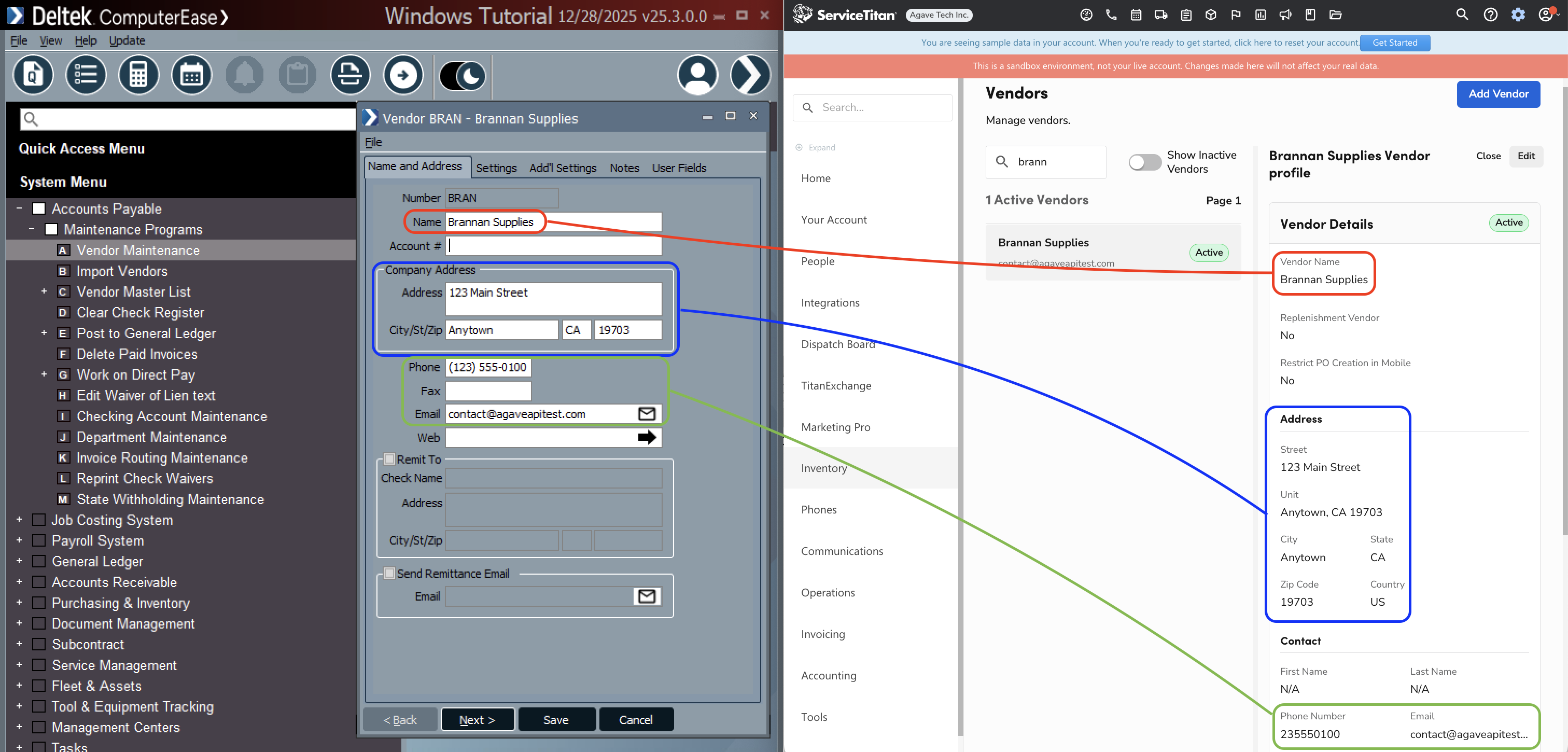Click the search magnifier in the ServiceTitan header

coord(1463,15)
